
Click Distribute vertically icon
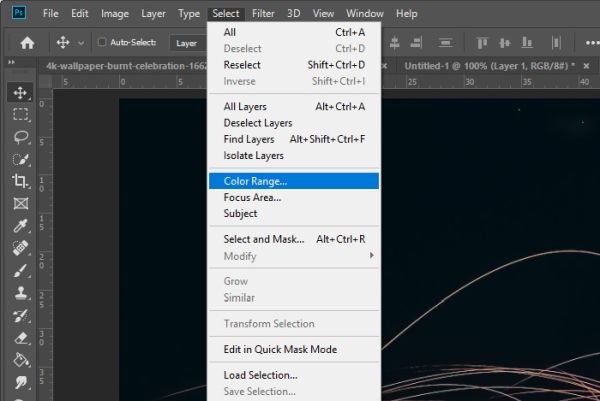coord(445,43)
